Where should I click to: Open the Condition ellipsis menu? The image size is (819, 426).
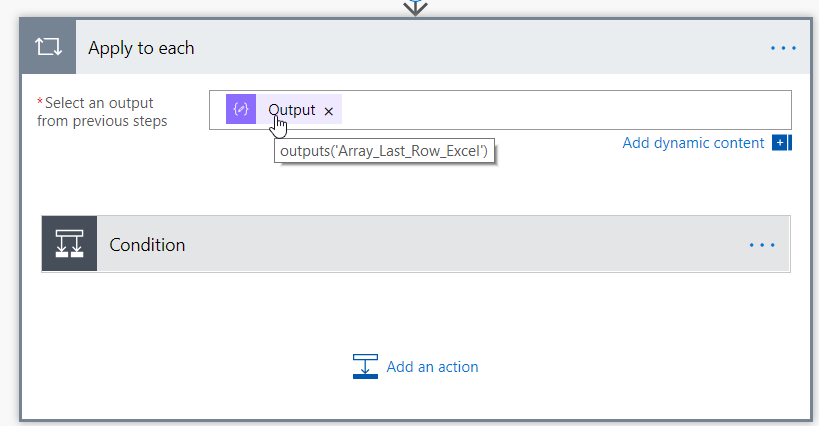pyautogui.click(x=762, y=244)
